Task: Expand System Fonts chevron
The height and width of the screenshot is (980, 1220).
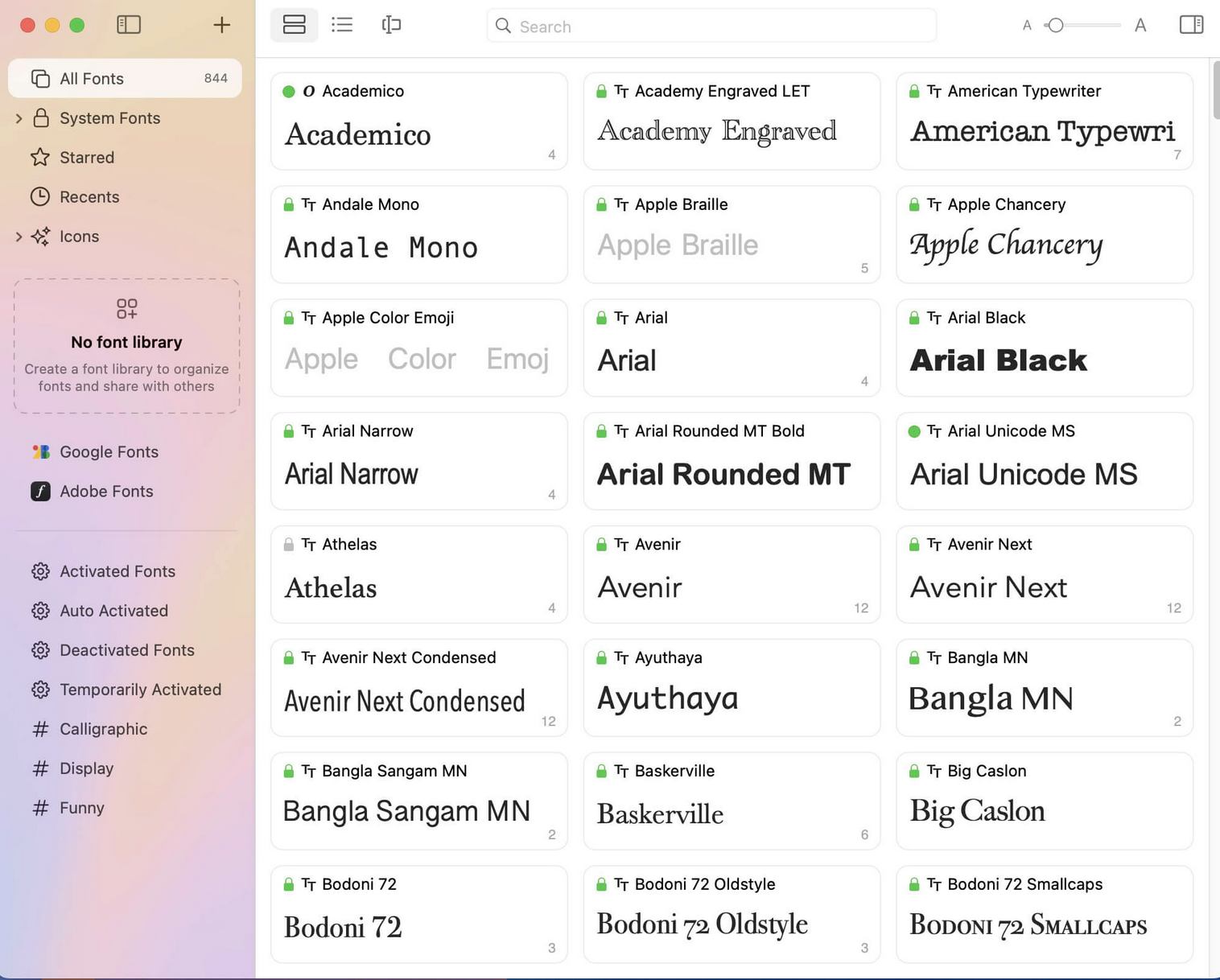Action: click(19, 118)
